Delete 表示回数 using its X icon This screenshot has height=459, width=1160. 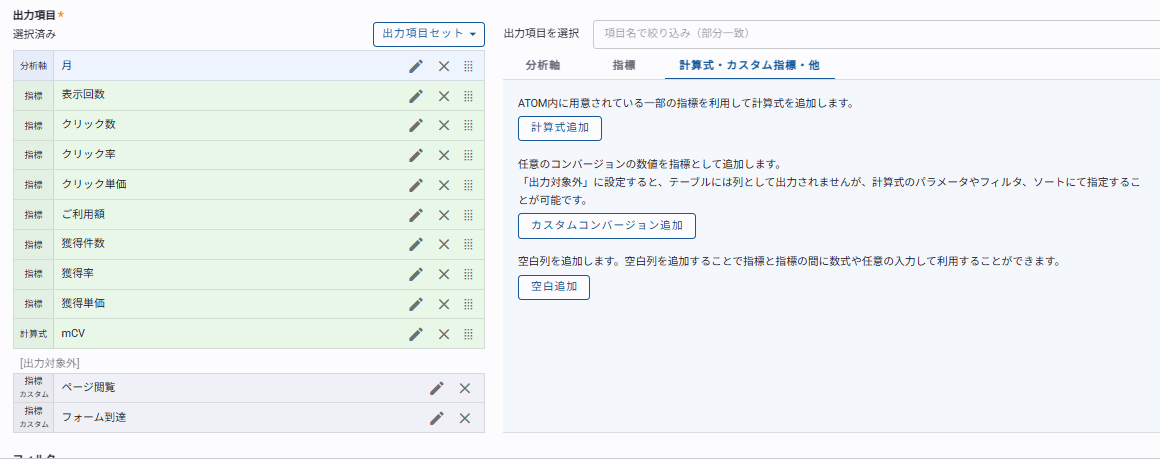444,96
